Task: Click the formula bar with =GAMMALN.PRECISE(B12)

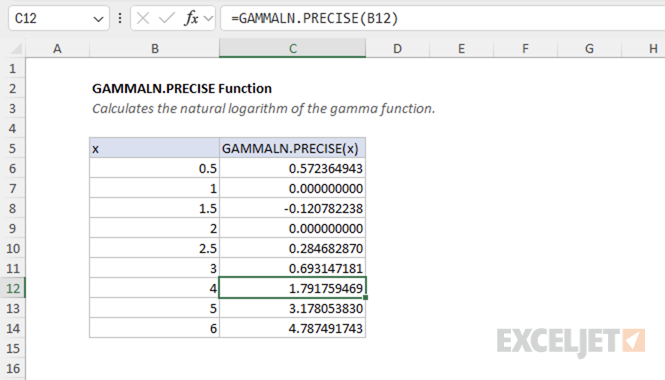Action: 443,18
